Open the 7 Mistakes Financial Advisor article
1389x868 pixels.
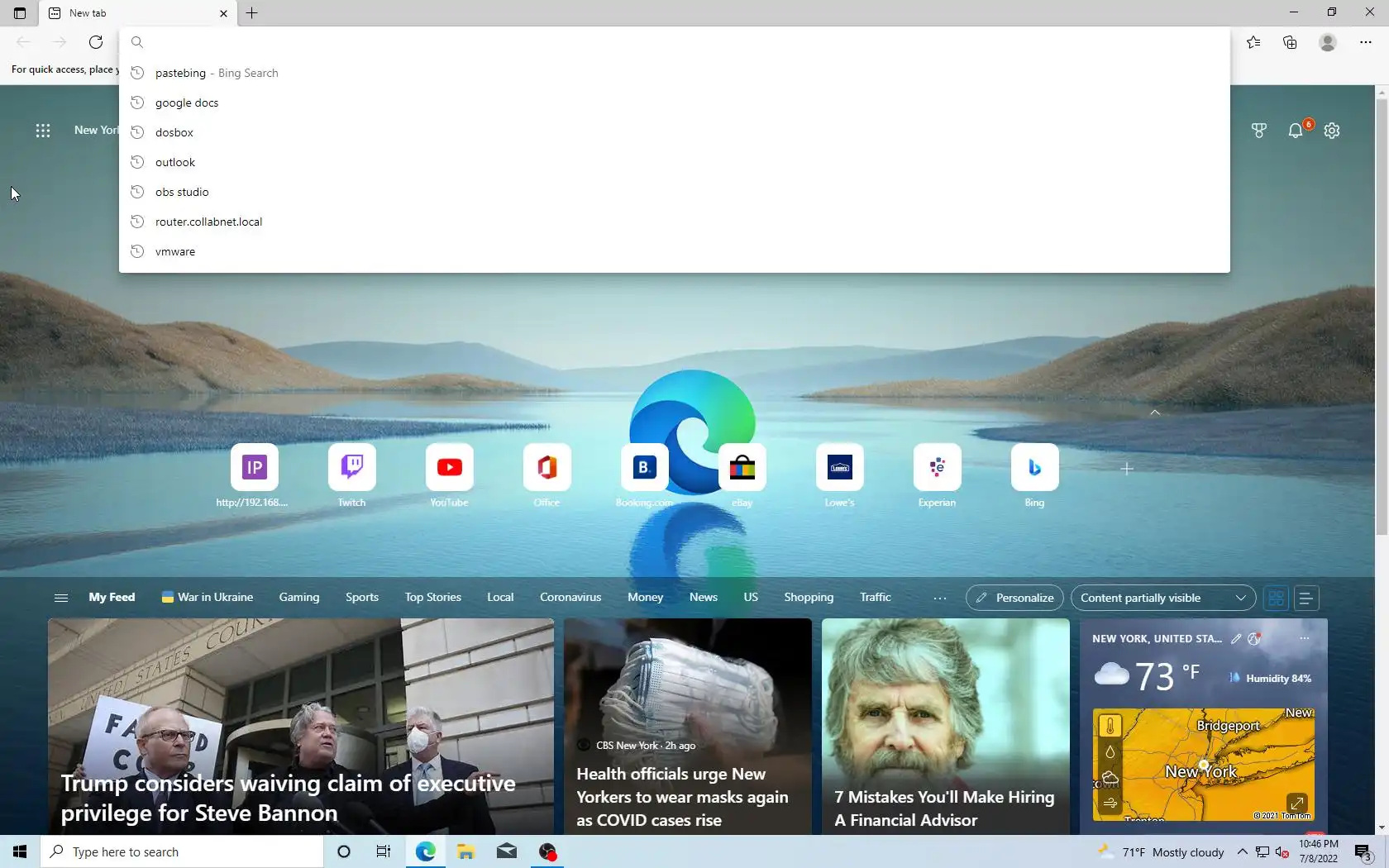pos(946,727)
